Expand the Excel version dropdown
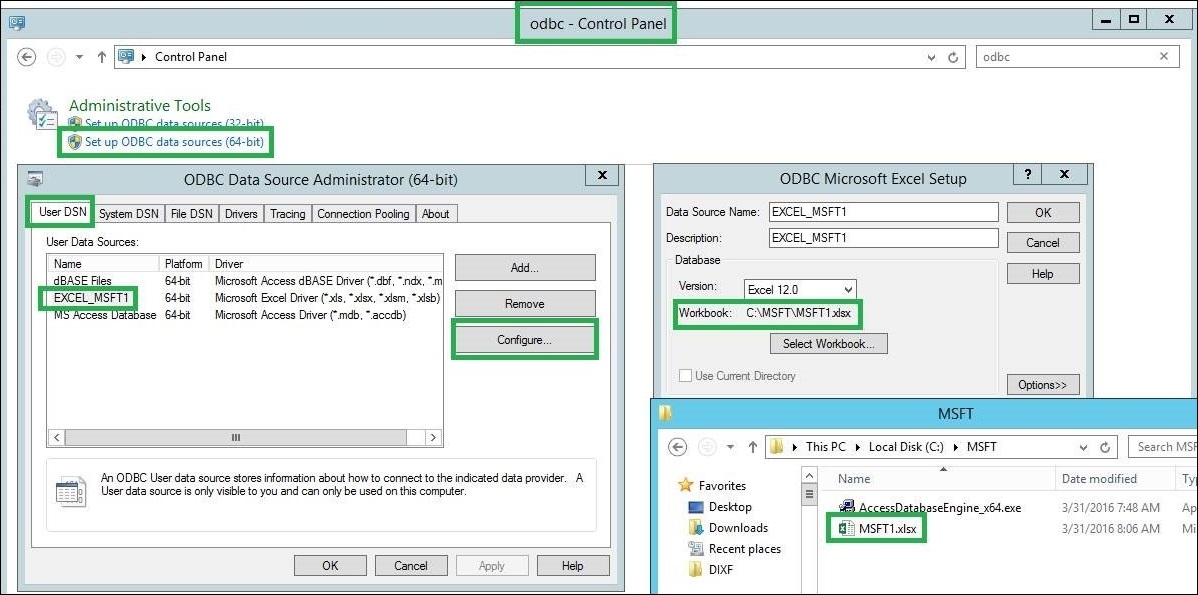The image size is (1198, 595). pos(848,290)
